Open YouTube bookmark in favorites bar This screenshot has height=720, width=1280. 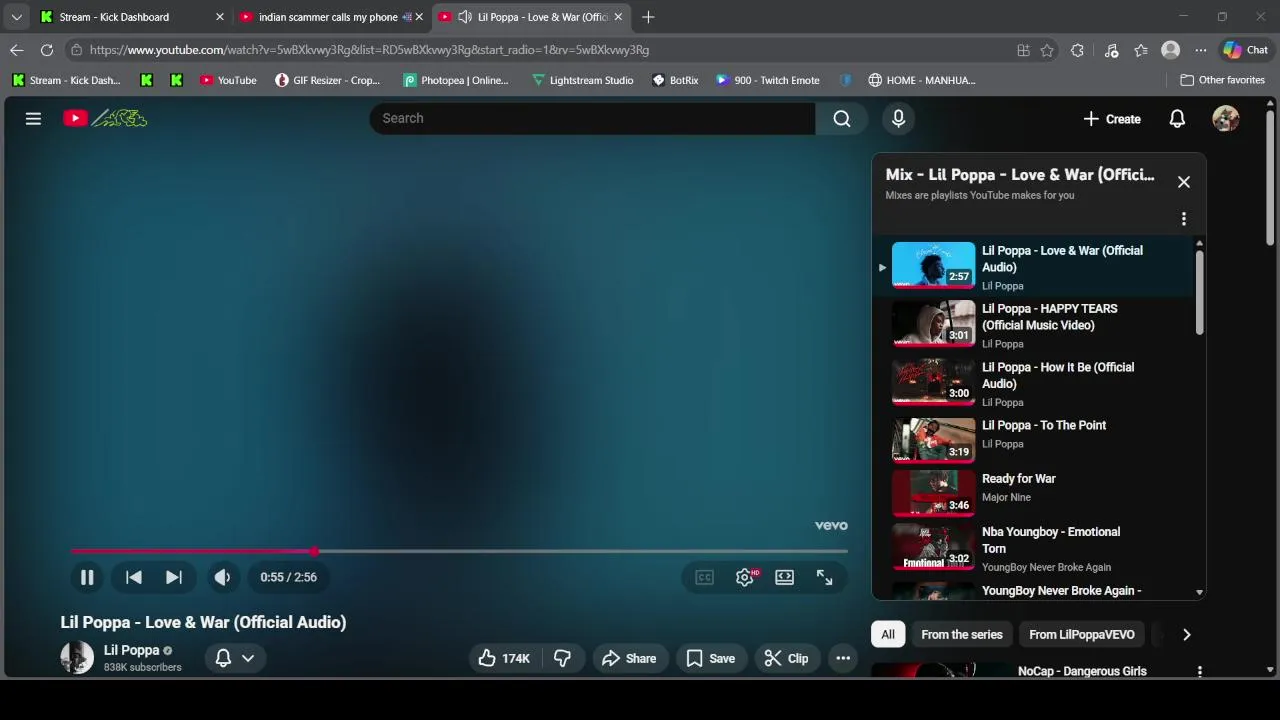tap(228, 80)
